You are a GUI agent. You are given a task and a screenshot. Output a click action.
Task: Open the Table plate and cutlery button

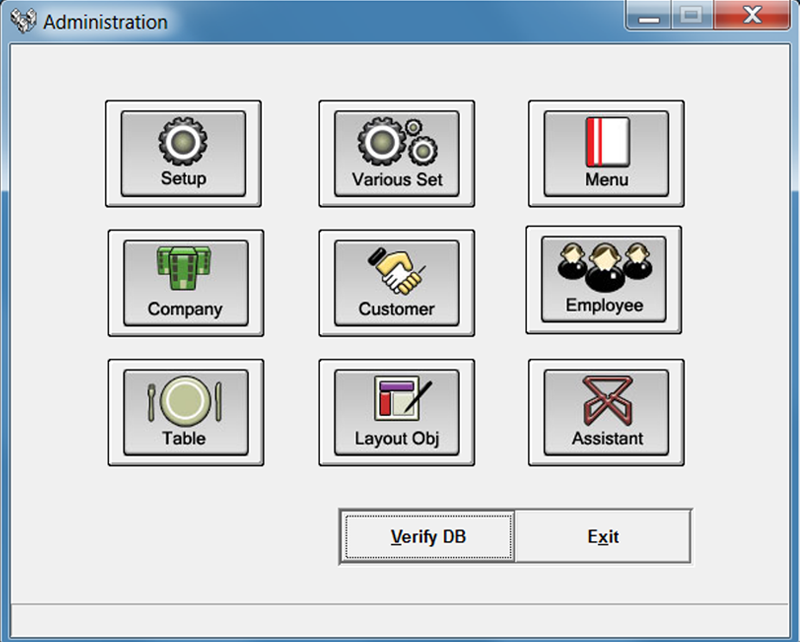point(186,412)
